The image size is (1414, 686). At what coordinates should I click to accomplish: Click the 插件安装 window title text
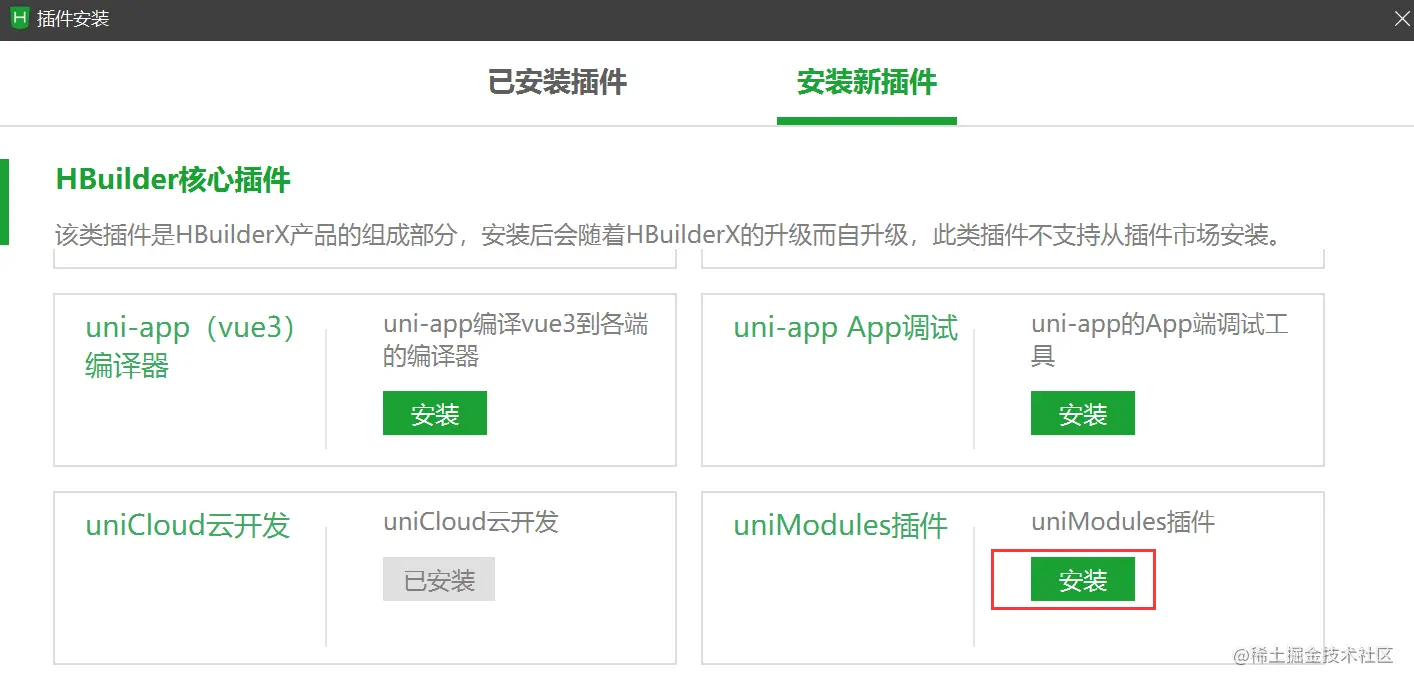[x=73, y=19]
